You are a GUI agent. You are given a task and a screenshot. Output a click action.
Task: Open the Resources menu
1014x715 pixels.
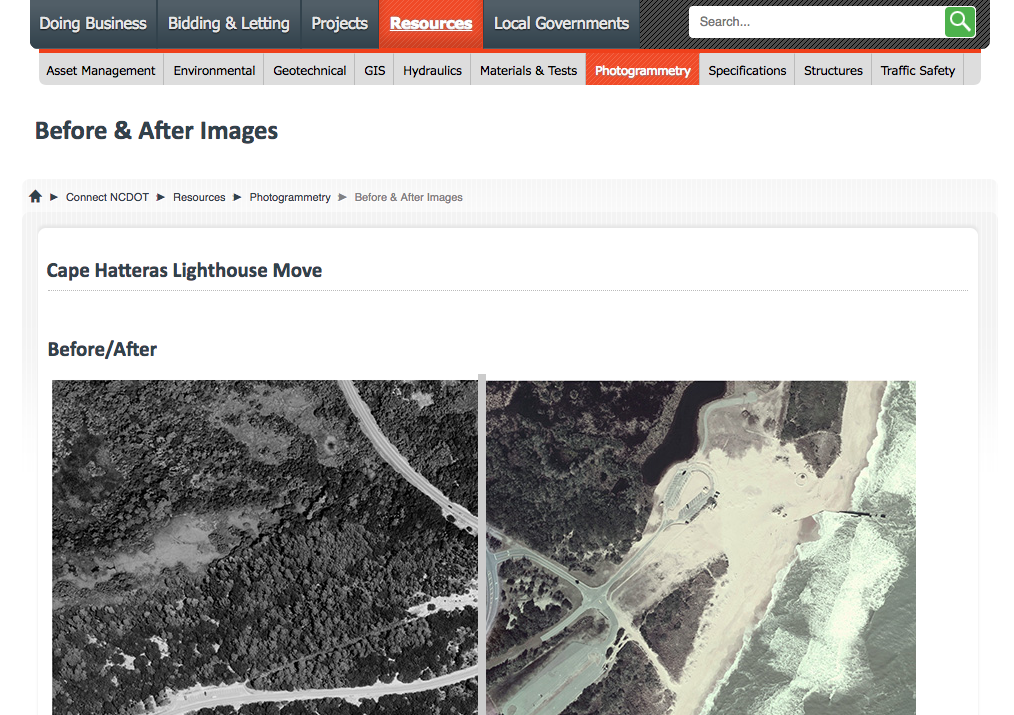tap(431, 24)
